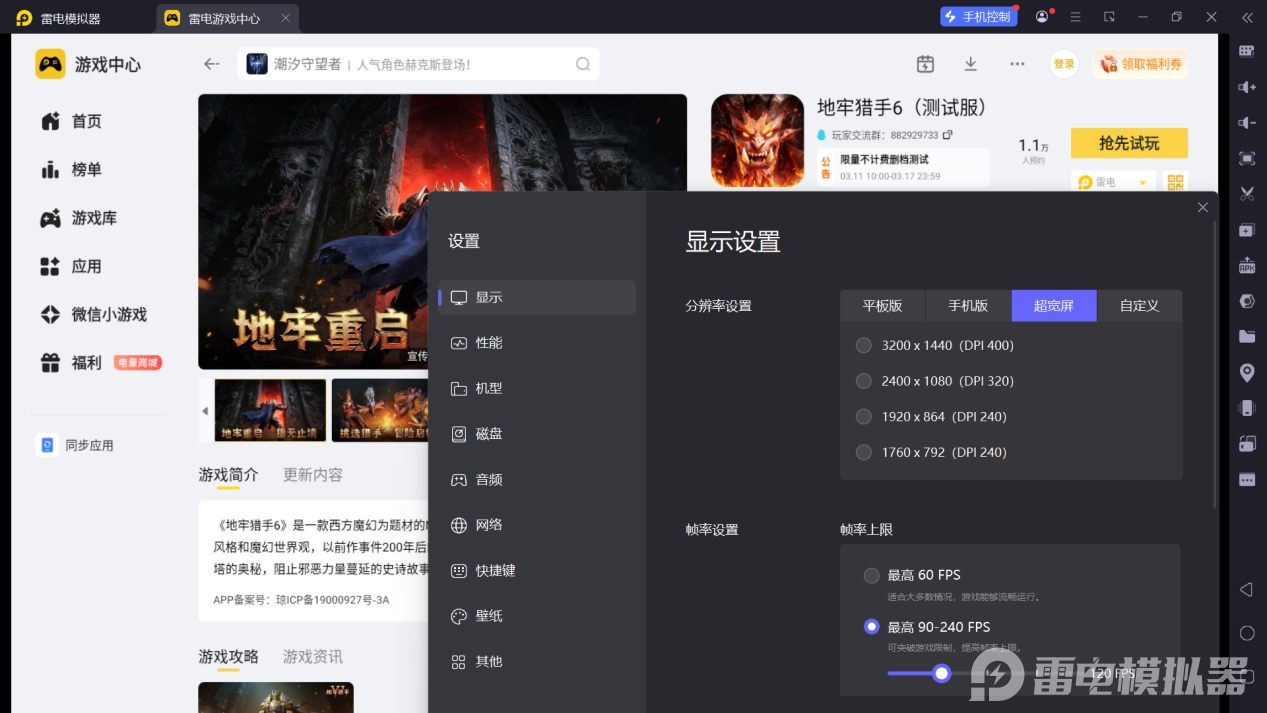Click the search magnifier icon
This screenshot has height=713, width=1267.
(x=583, y=64)
